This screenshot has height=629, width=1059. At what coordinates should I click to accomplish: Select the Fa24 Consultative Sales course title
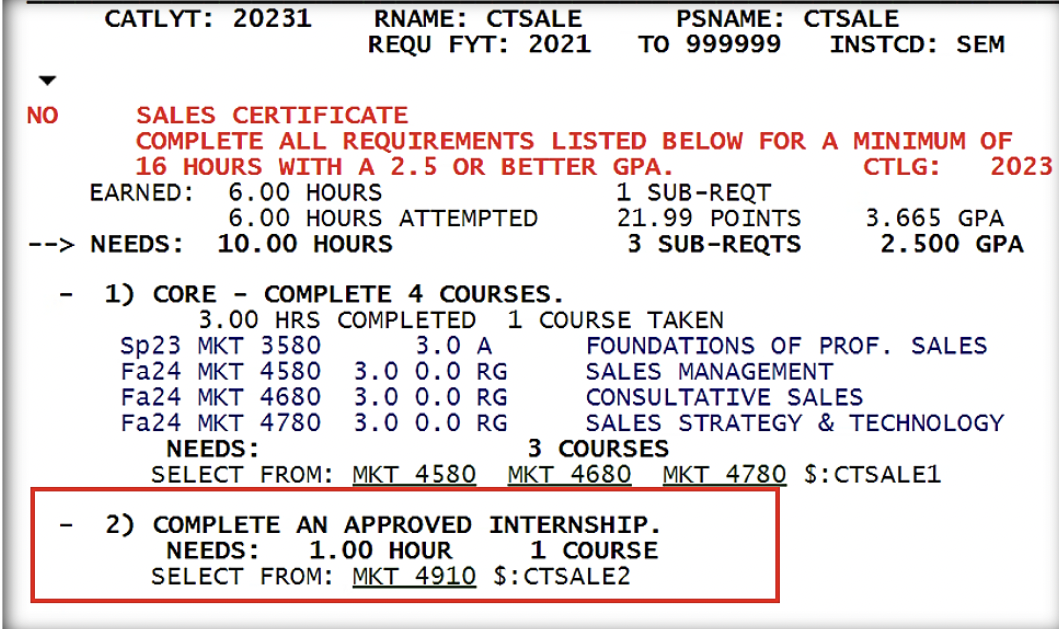click(x=724, y=397)
